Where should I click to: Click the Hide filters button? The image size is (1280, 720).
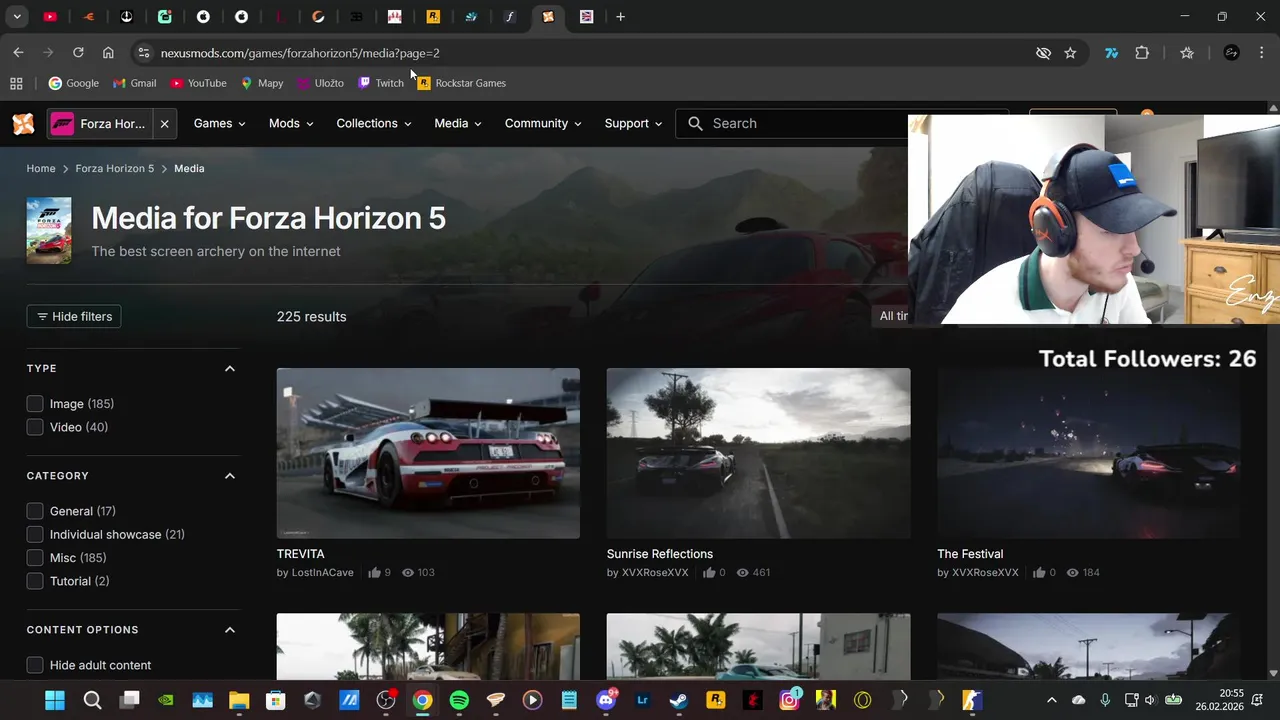74,316
